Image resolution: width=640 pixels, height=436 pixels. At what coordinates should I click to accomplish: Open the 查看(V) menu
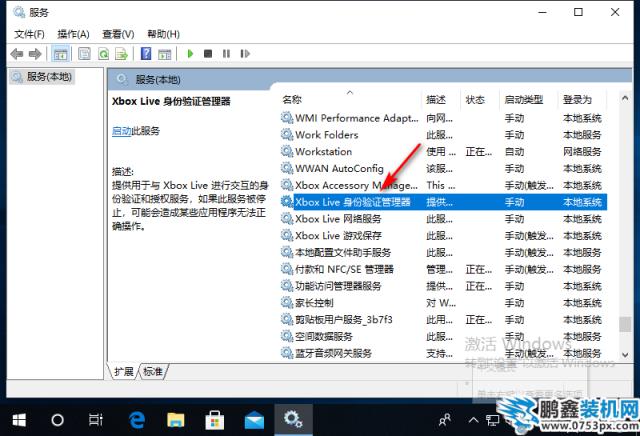[118, 34]
